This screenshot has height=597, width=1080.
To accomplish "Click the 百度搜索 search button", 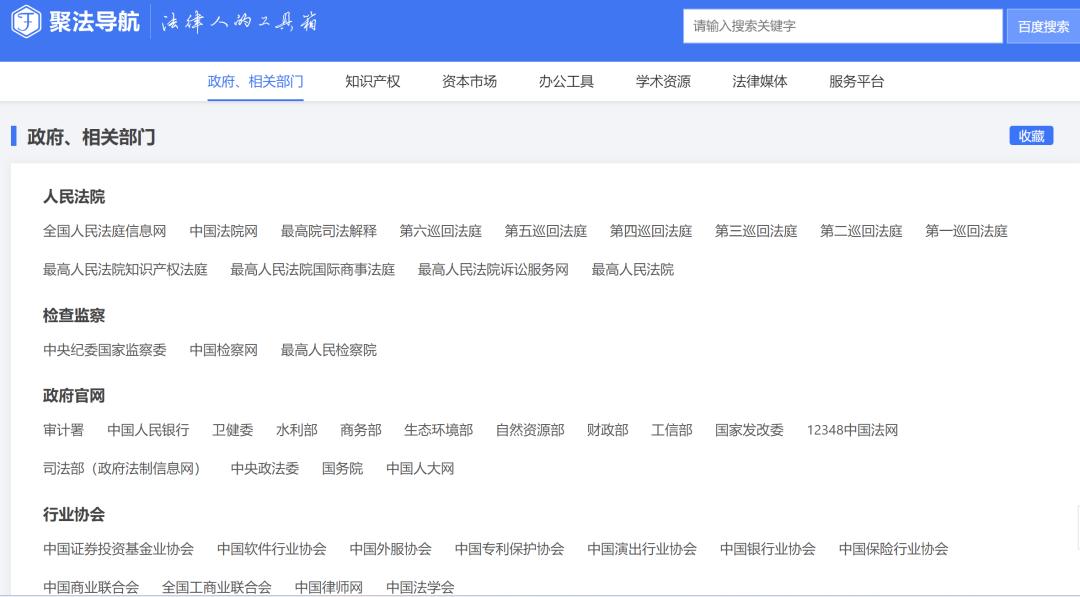I will click(x=1042, y=25).
